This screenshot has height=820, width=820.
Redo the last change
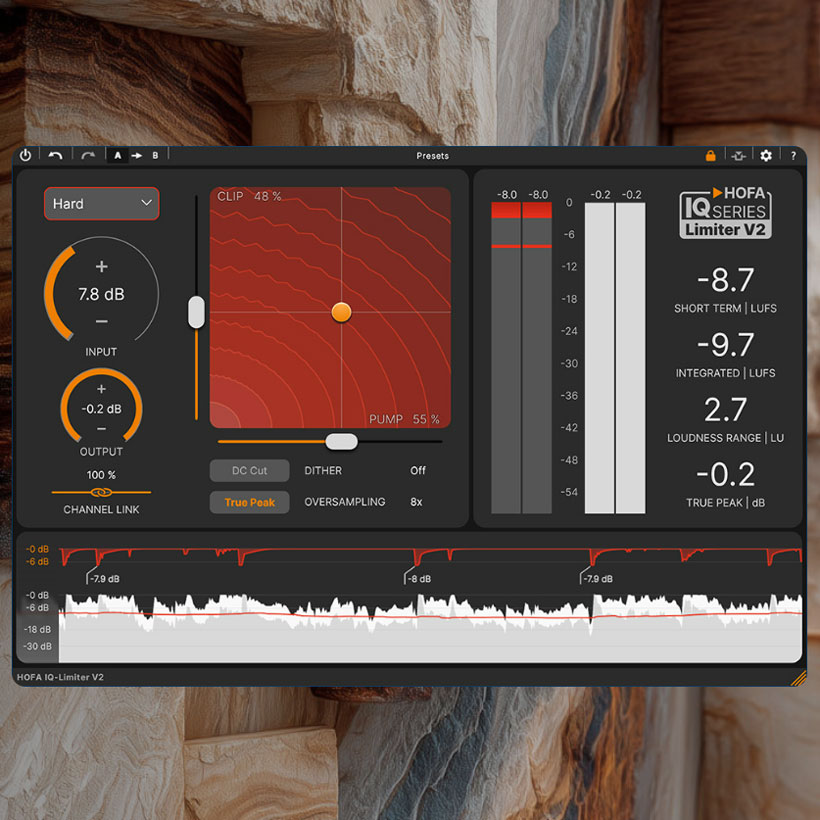(x=88, y=155)
